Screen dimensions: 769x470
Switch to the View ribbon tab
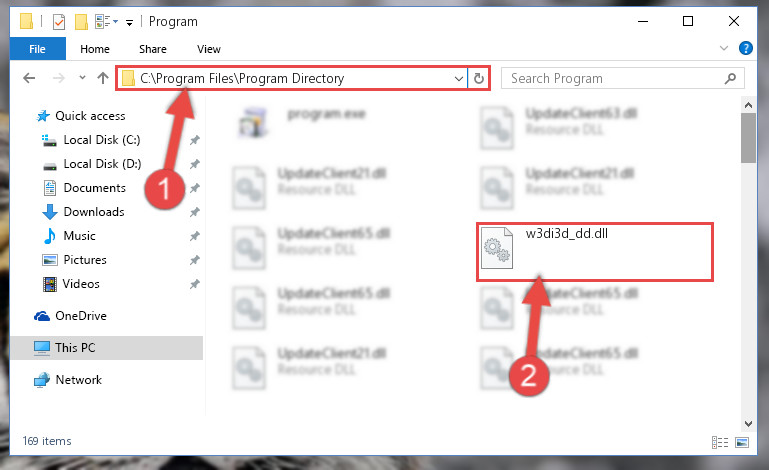point(208,49)
